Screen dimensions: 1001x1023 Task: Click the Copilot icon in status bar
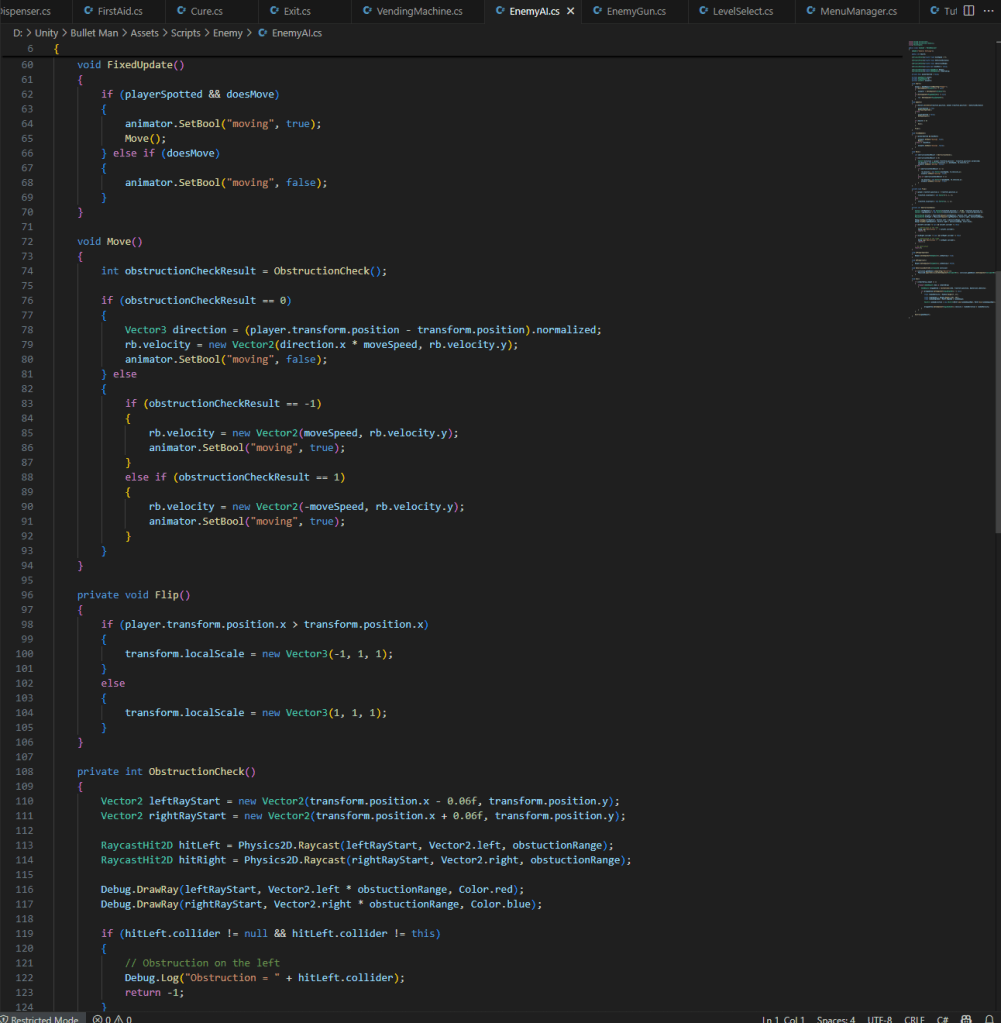(966, 1019)
